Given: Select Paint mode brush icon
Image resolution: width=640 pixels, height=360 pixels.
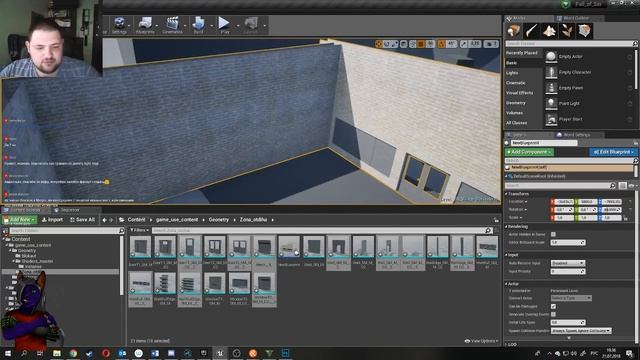Looking at the screenshot, I should [531, 31].
